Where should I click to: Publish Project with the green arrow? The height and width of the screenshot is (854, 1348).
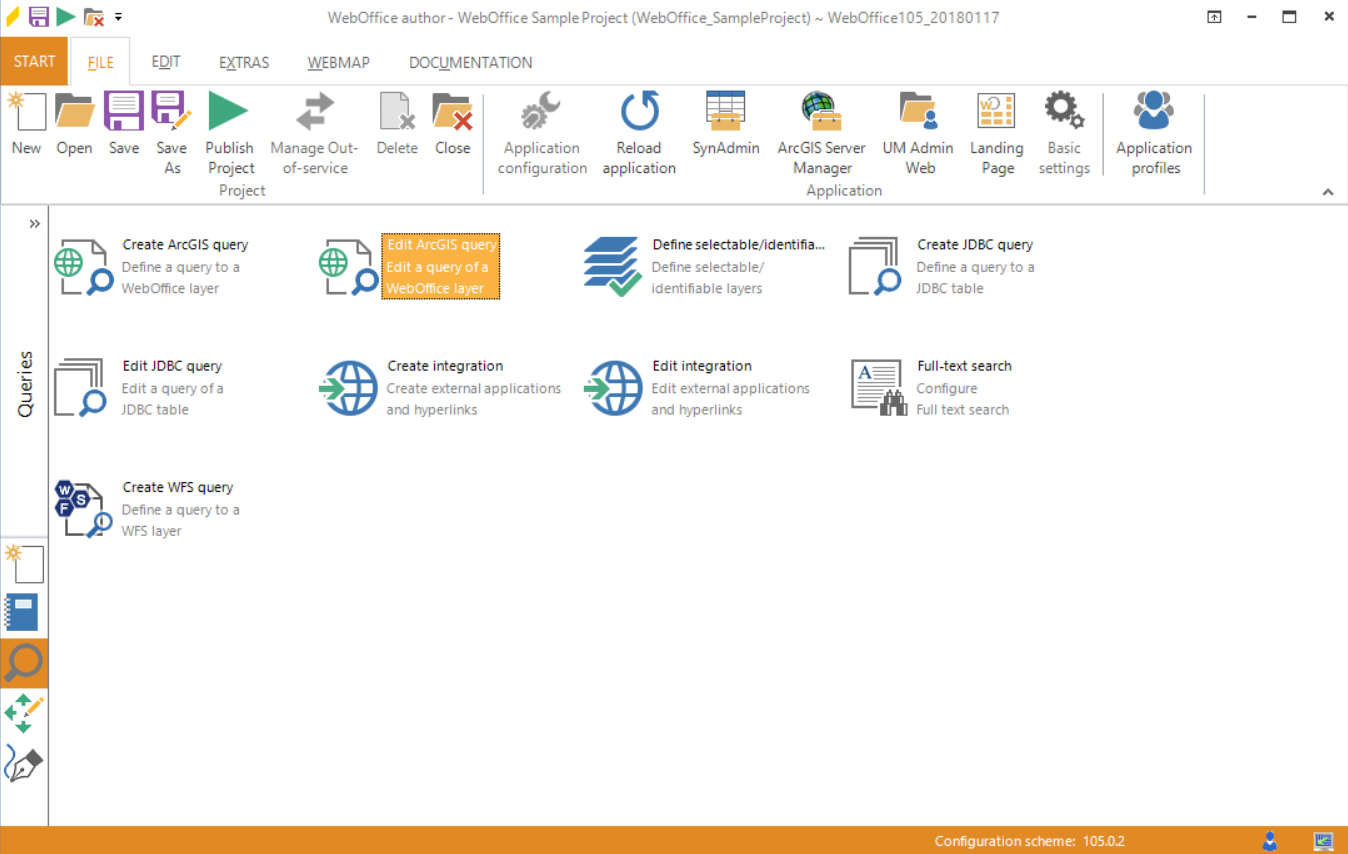[229, 111]
